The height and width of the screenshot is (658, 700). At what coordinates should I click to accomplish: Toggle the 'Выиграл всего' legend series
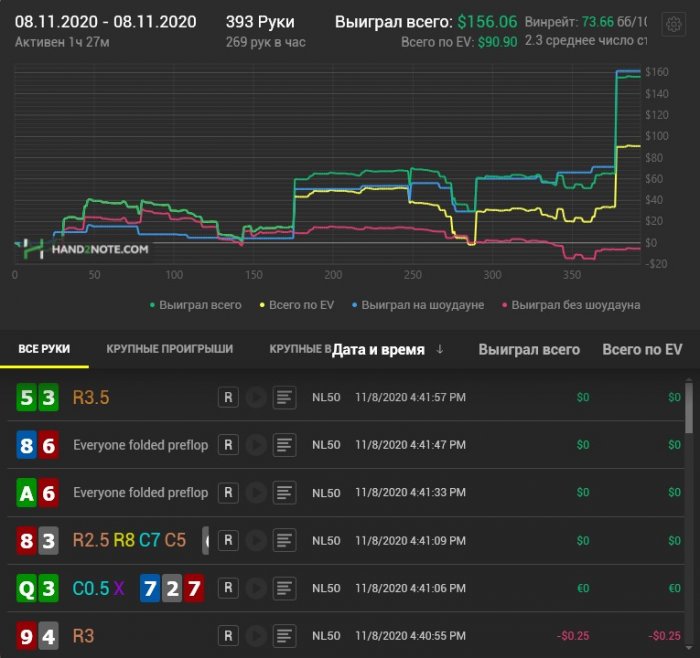[x=195, y=305]
